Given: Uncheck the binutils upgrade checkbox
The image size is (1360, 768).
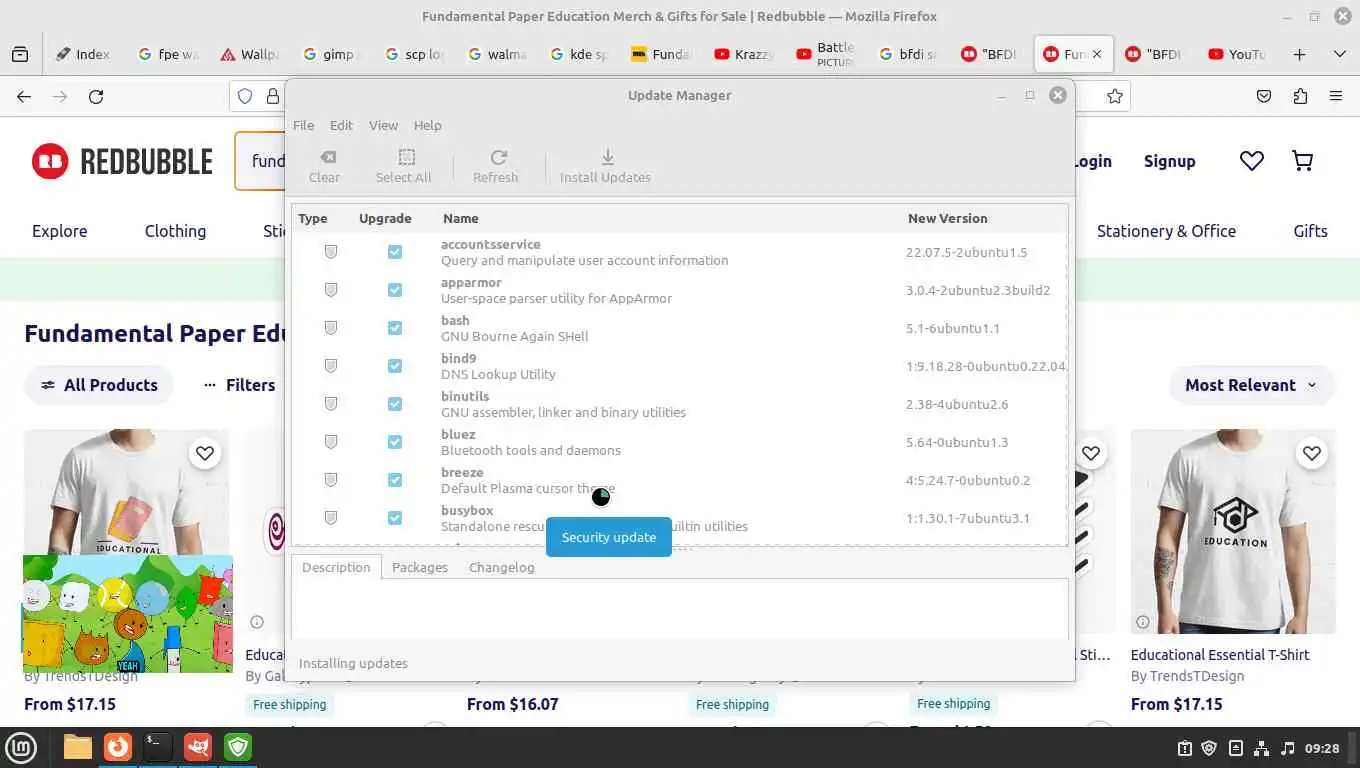Looking at the screenshot, I should (x=395, y=404).
